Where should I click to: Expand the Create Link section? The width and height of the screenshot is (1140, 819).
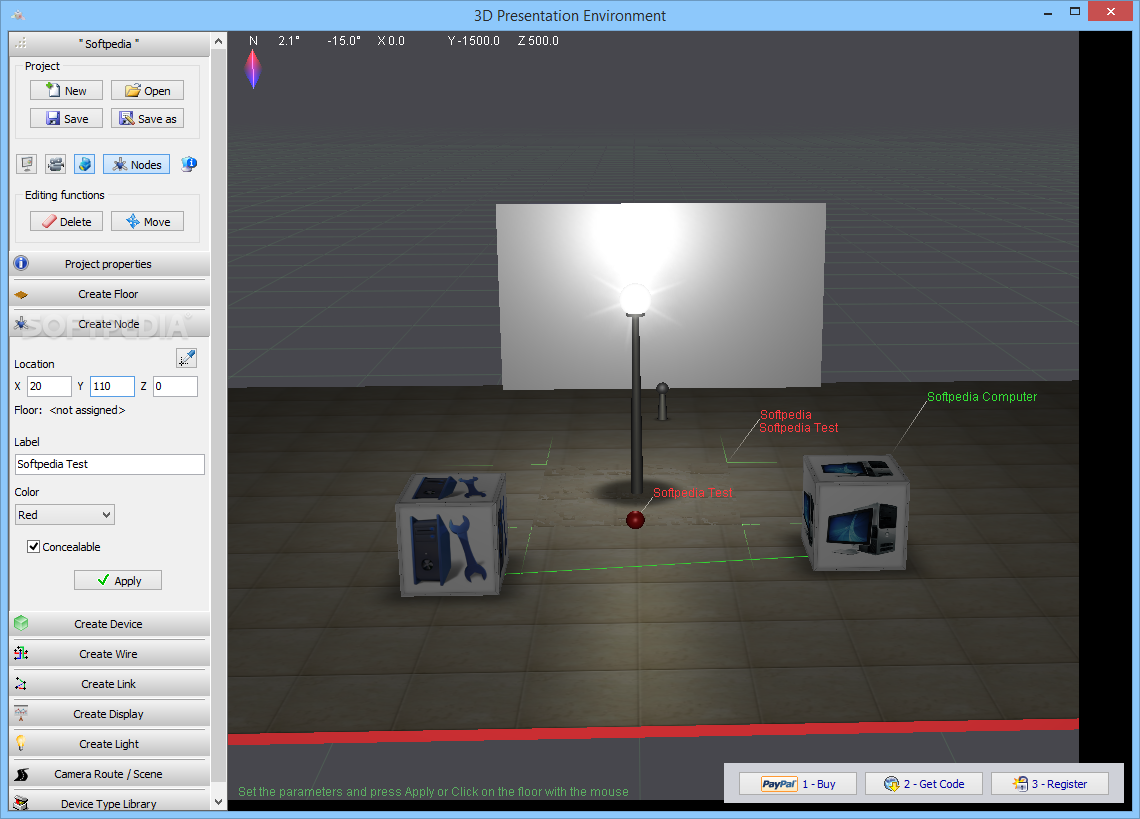109,684
